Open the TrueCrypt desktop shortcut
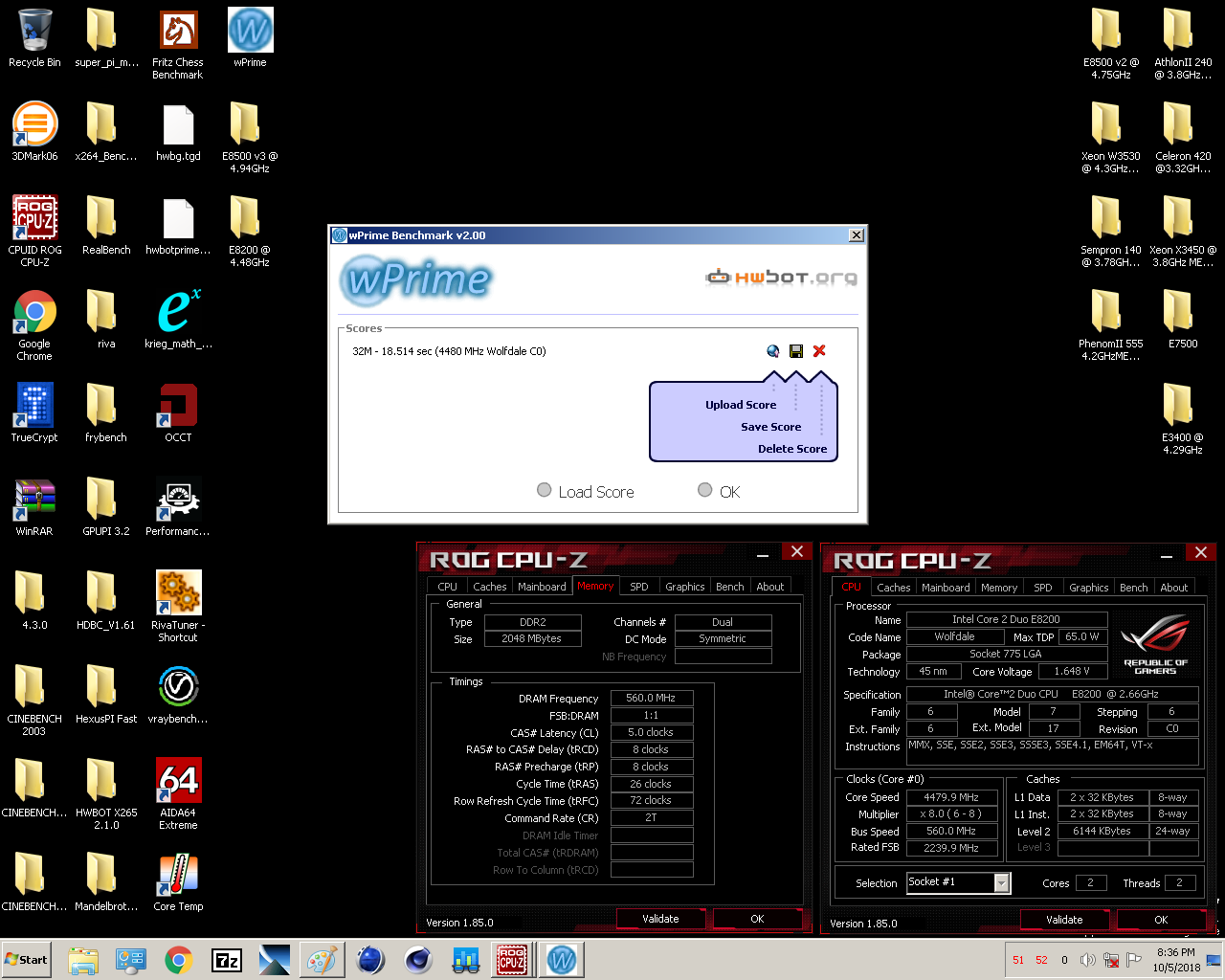 point(34,412)
